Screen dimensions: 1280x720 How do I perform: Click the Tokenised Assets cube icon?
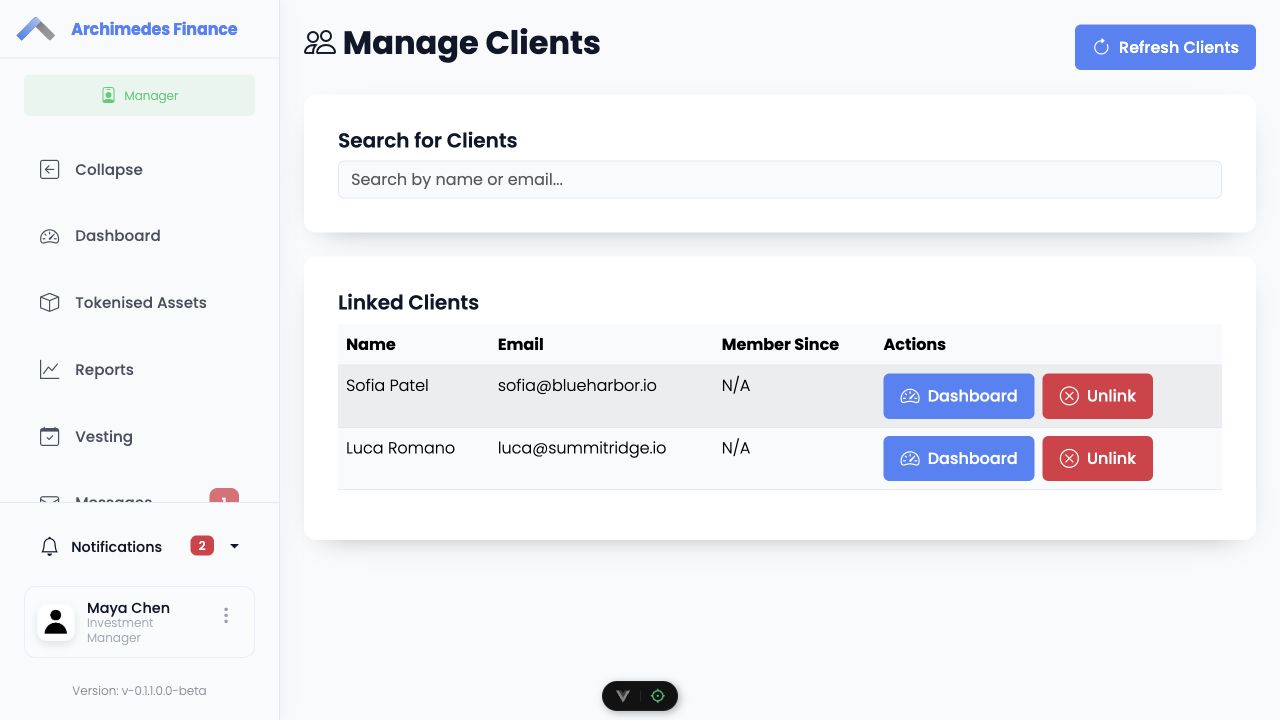point(49,302)
